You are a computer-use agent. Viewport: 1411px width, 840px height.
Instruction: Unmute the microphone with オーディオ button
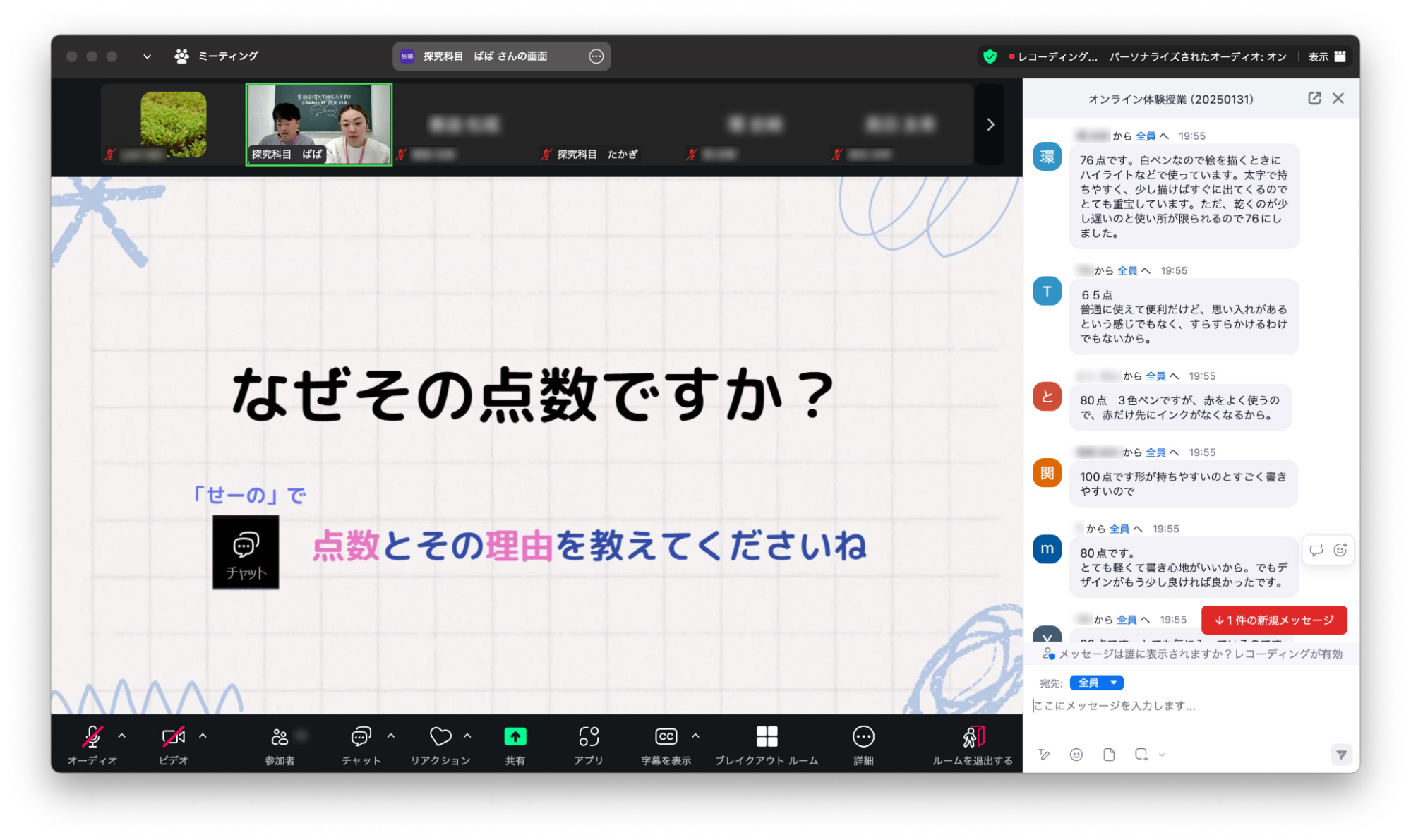point(92,745)
